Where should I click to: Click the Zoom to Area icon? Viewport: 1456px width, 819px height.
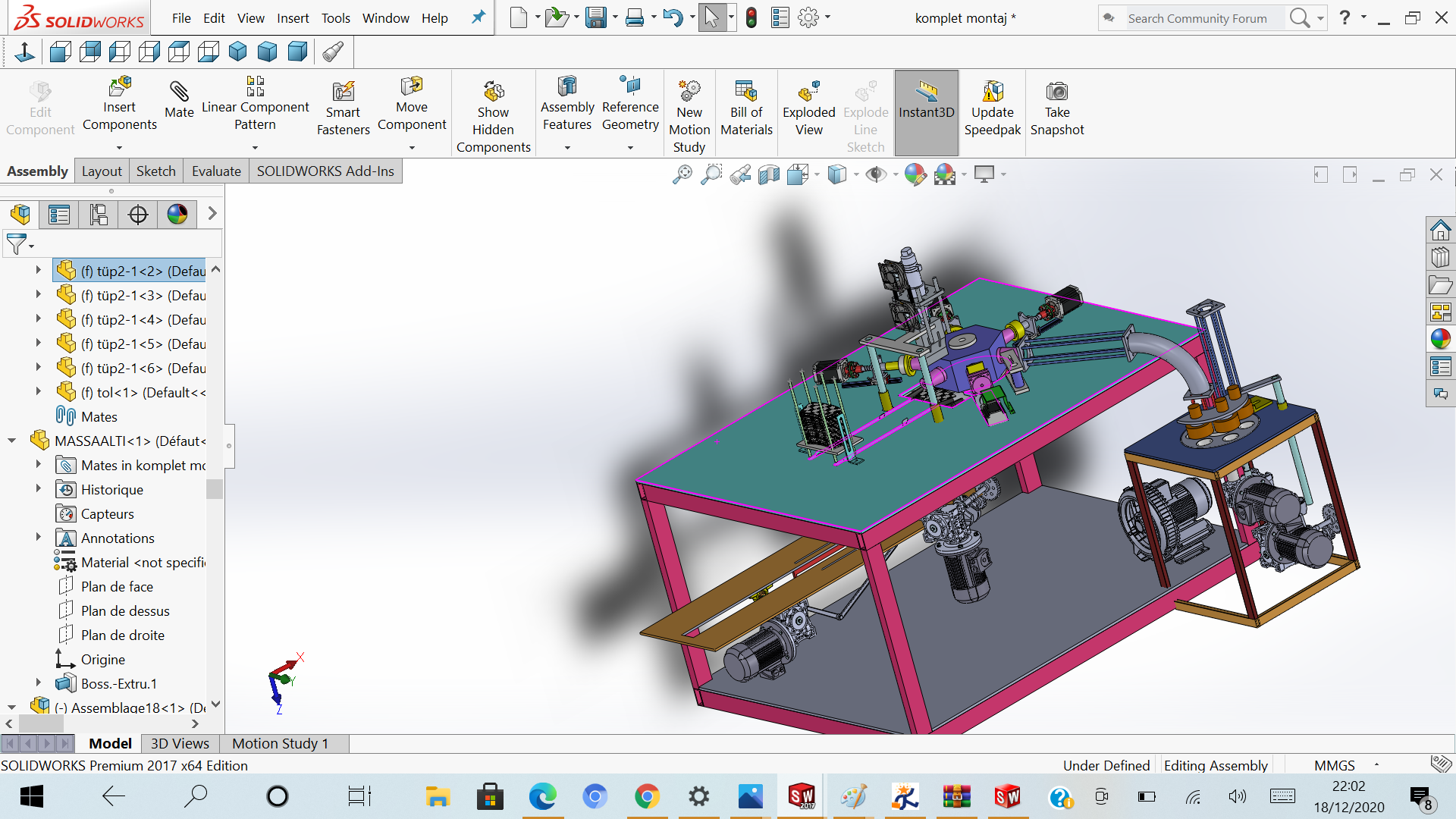tap(711, 174)
